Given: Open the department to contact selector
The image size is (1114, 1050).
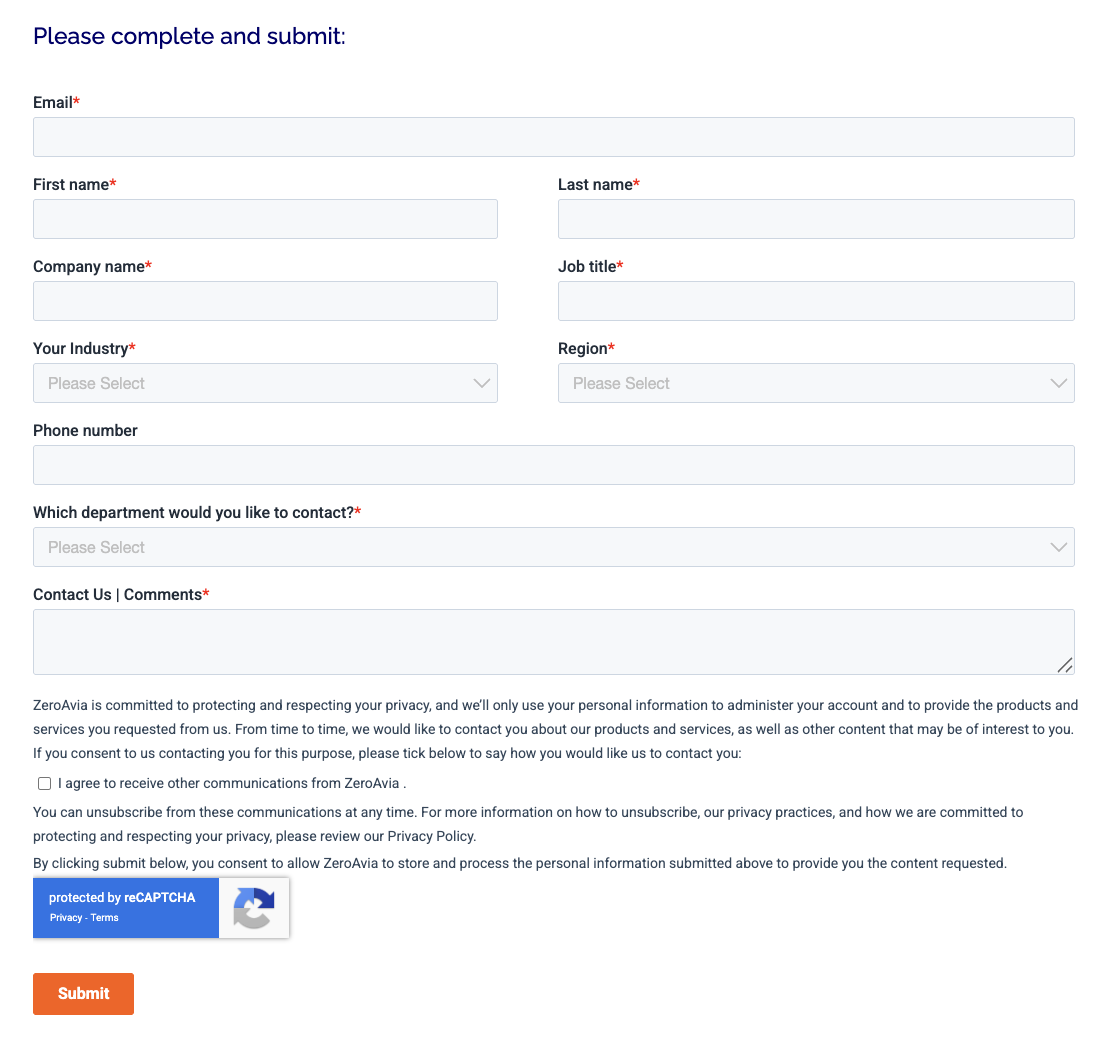Looking at the screenshot, I should 554,547.
